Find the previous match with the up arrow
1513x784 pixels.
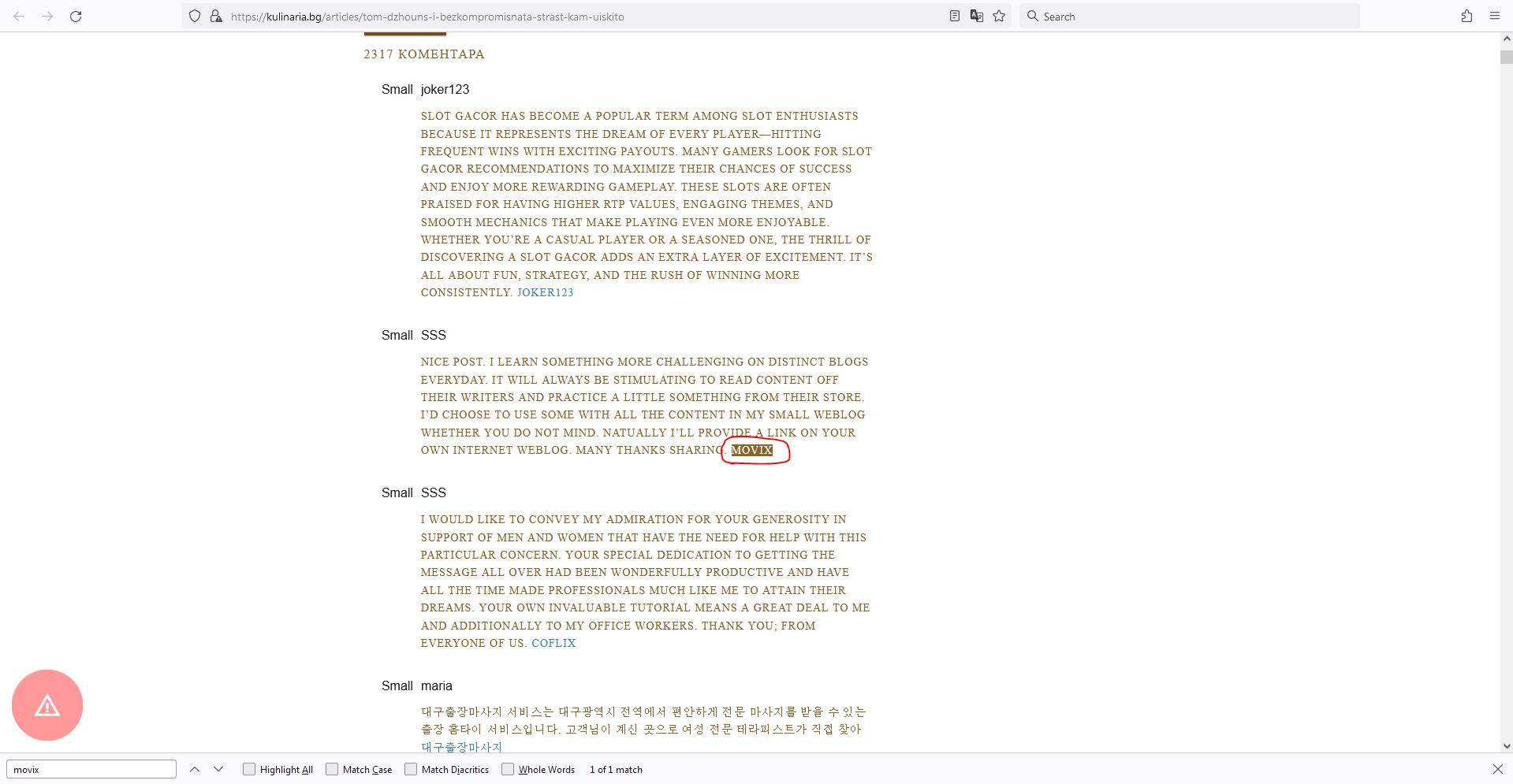[x=193, y=769]
